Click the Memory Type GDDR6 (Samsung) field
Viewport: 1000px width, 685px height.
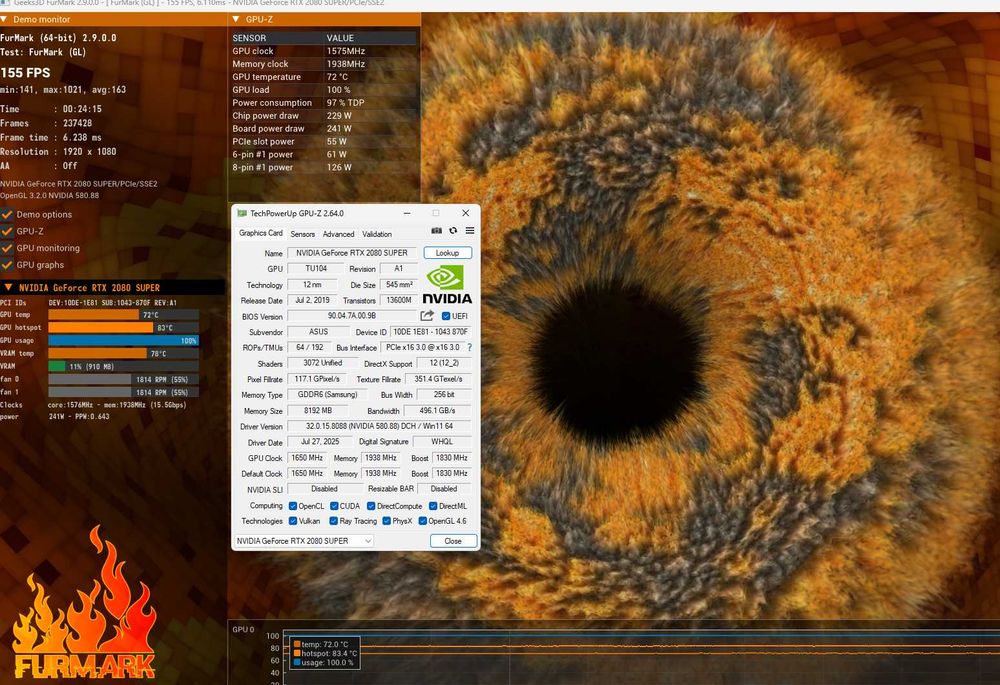pyautogui.click(x=327, y=395)
